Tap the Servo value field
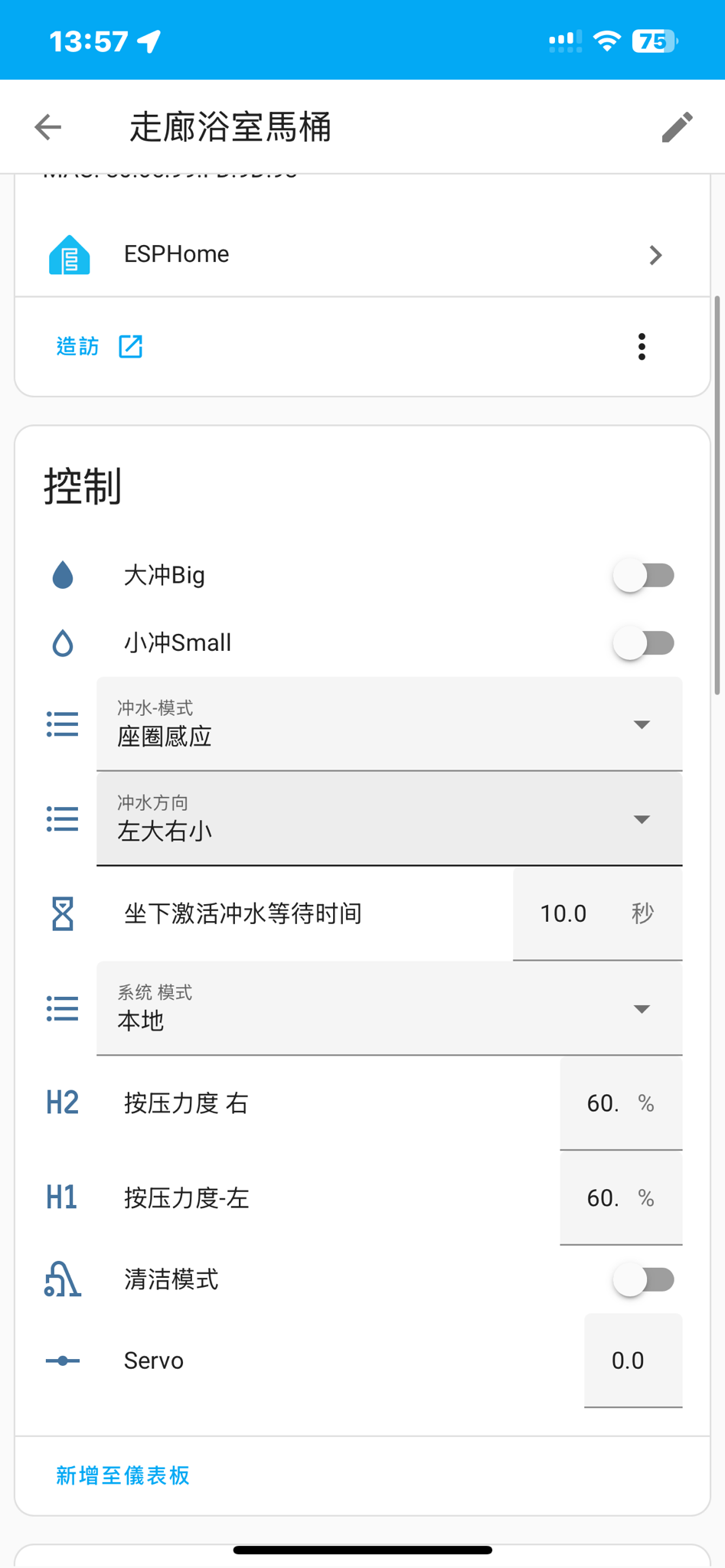 632,1361
